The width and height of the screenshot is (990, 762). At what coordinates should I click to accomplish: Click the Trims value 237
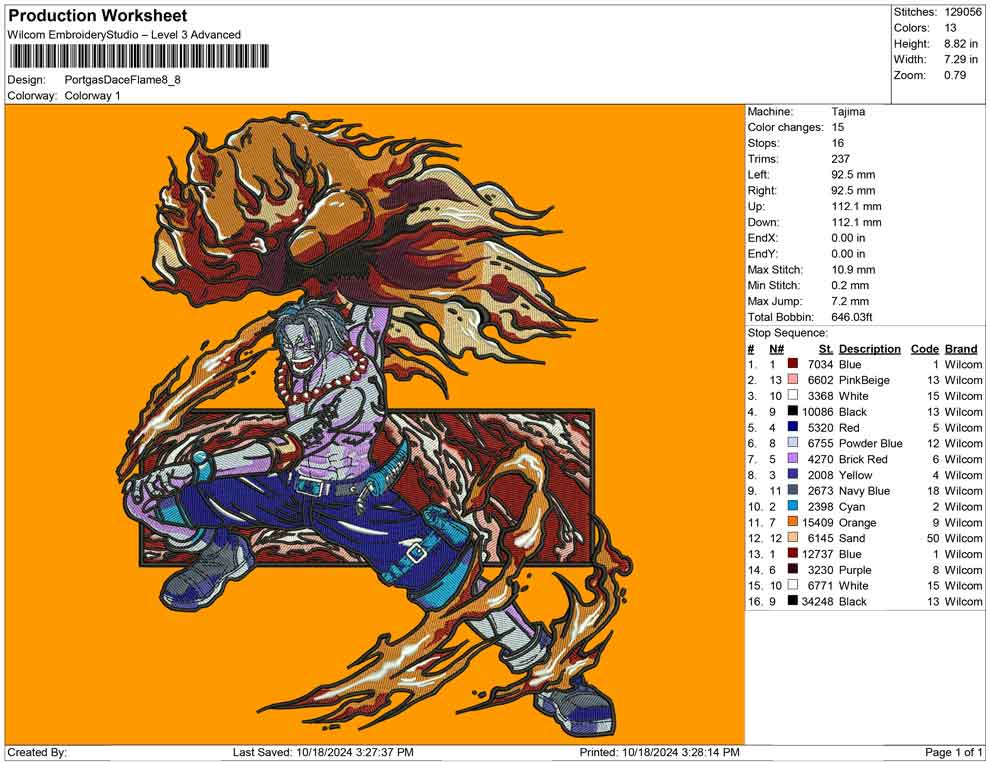(840, 159)
